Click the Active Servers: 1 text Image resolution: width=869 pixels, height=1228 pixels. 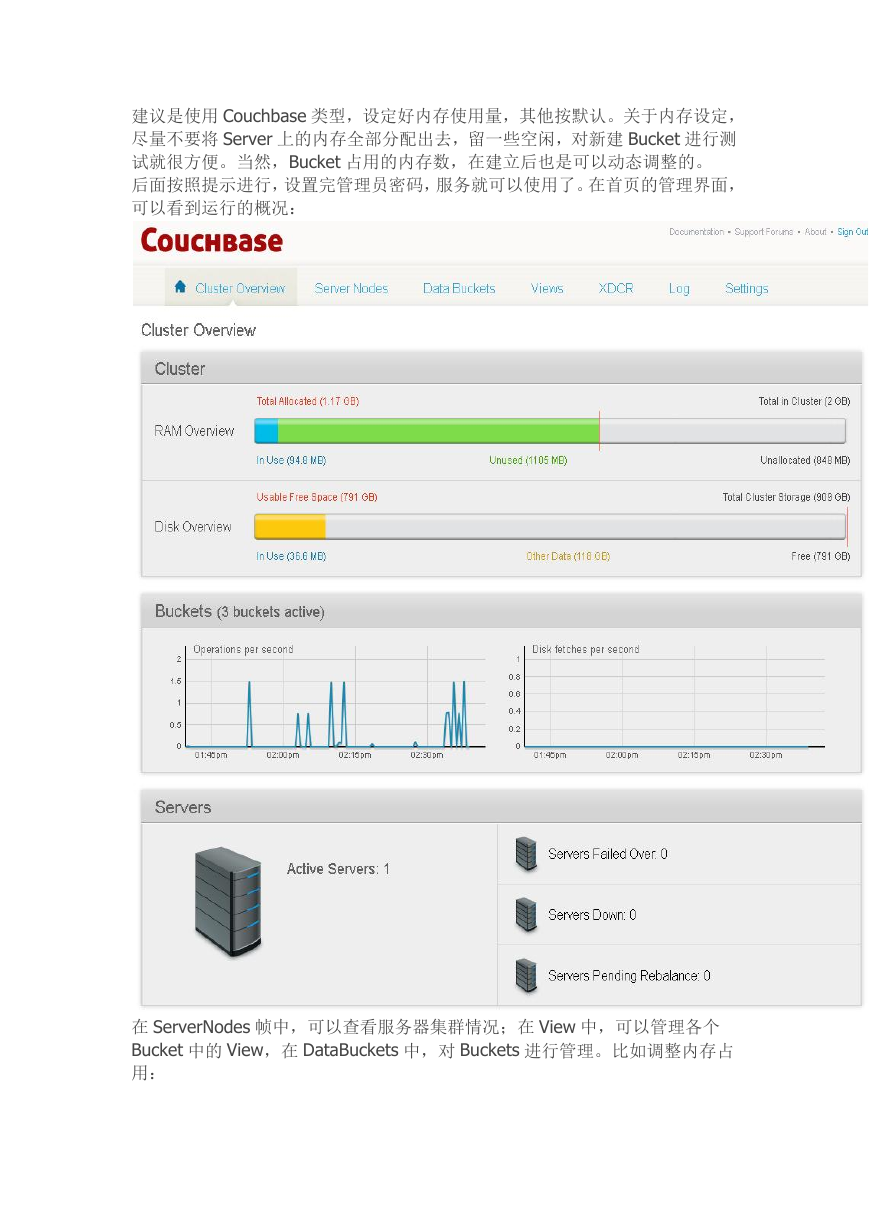pos(338,869)
